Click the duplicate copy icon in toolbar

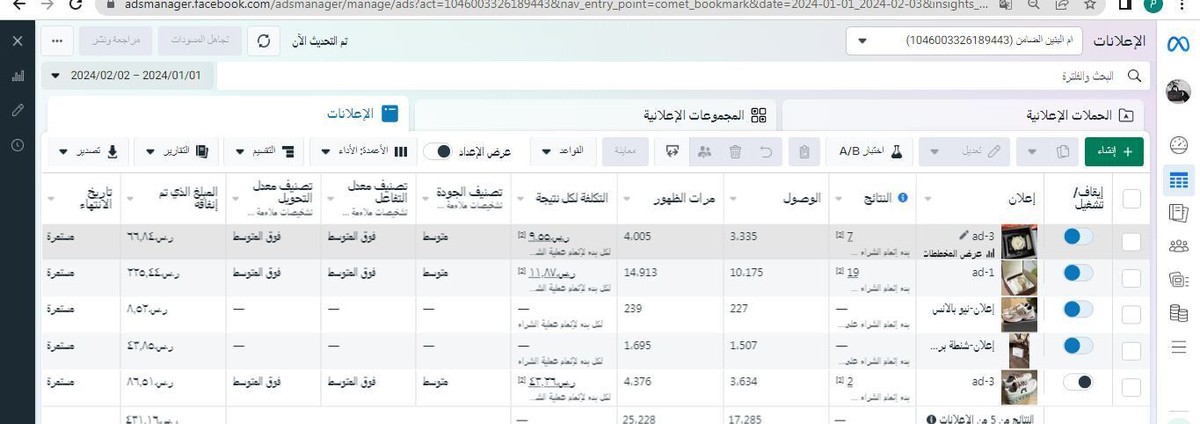click(x=1061, y=151)
